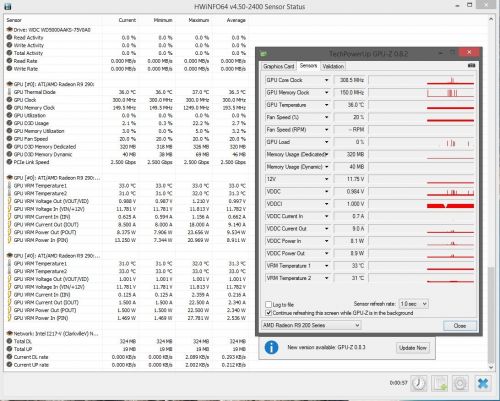Image resolution: width=500 pixels, height=401 pixels.
Task: Open the Fan Speed (RPM) dropdown arrow
Action: pos(326,130)
